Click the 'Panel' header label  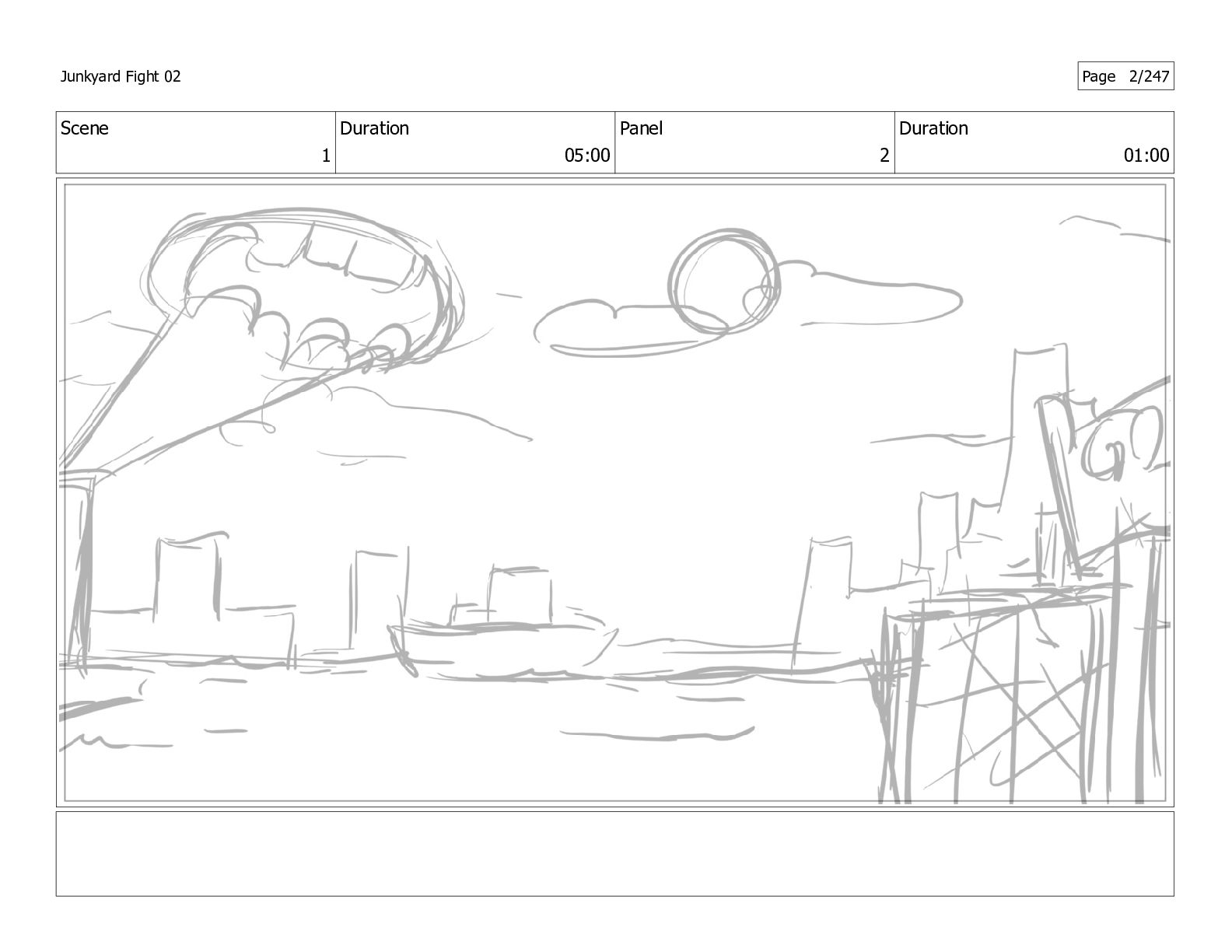click(x=641, y=128)
